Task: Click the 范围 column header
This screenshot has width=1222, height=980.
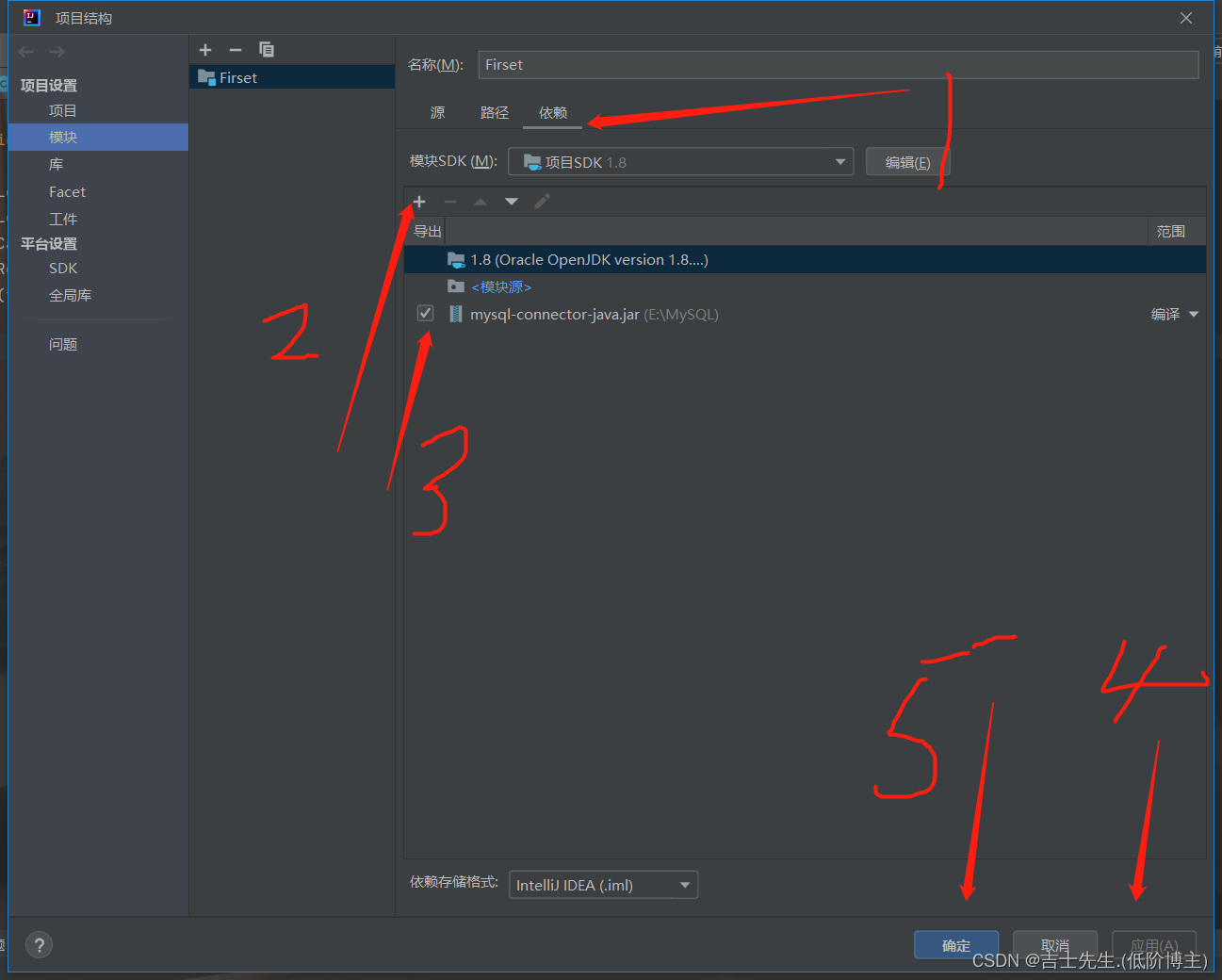Action: click(1171, 231)
